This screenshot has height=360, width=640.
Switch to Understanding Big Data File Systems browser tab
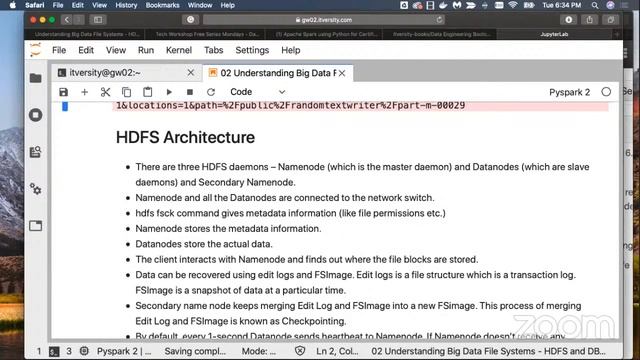(x=87, y=34)
